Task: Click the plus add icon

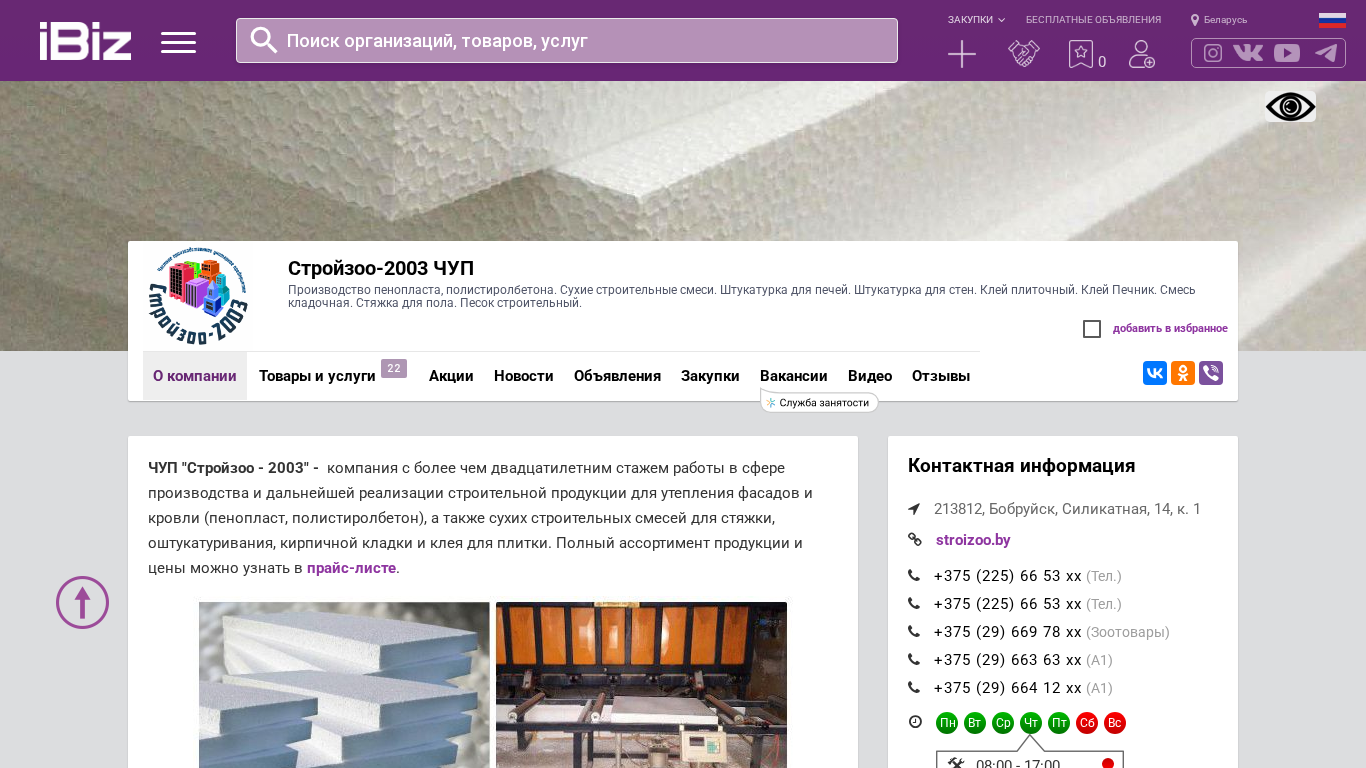Action: click(x=962, y=54)
